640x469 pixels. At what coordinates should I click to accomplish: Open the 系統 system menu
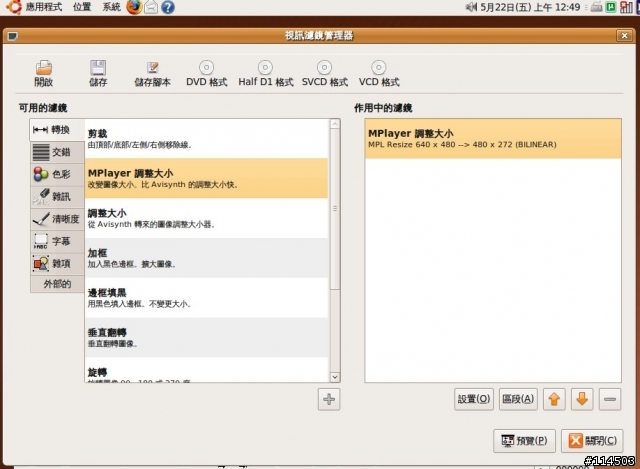click(111, 7)
